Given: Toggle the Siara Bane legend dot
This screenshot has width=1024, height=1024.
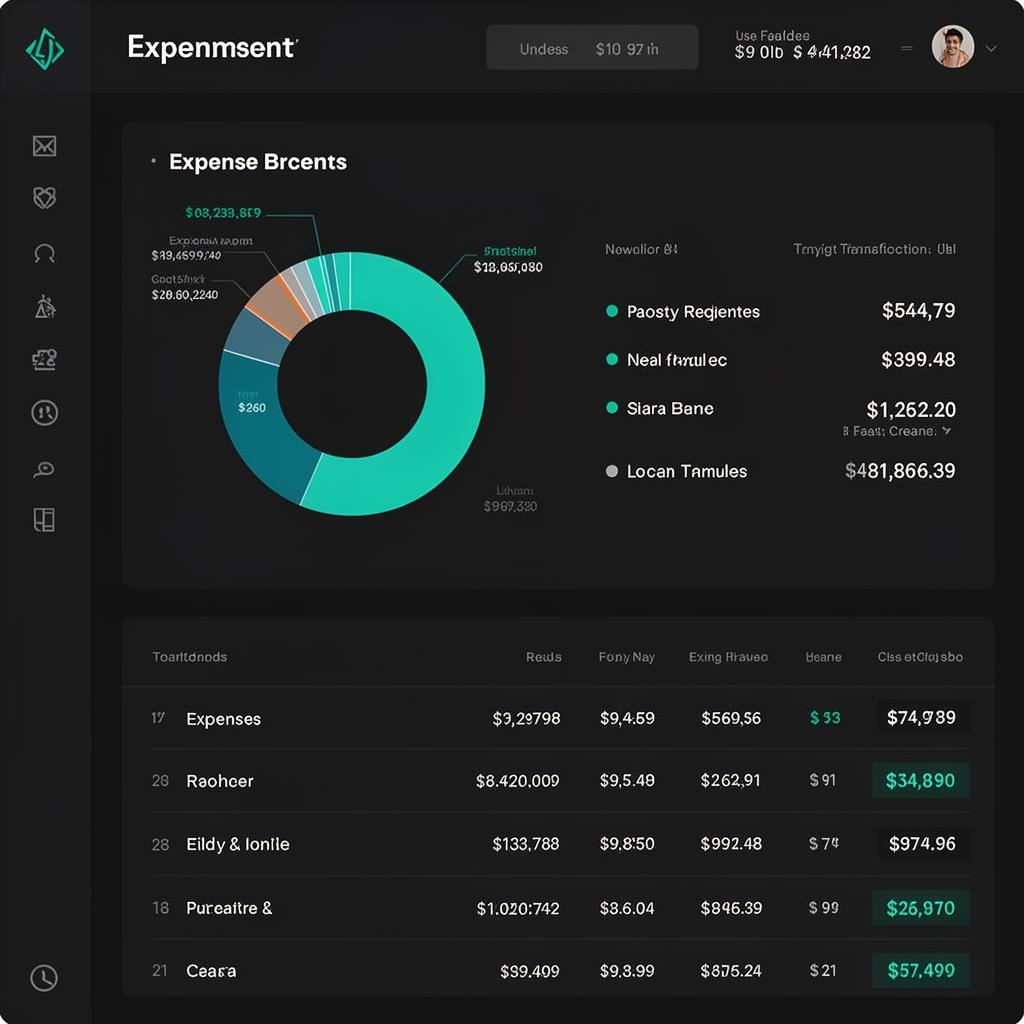Looking at the screenshot, I should [612, 408].
